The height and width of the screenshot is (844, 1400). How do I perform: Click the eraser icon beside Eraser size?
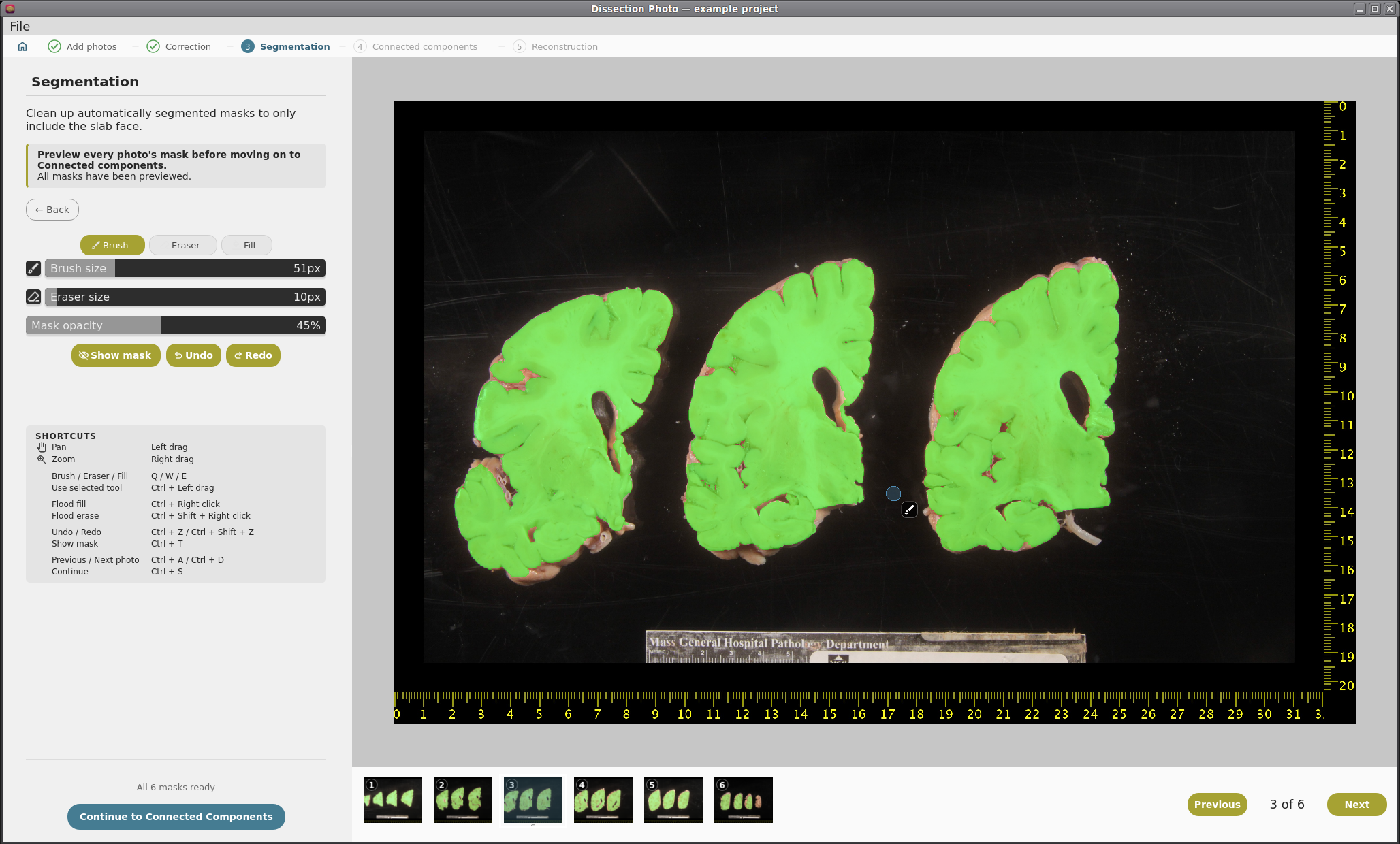tap(33, 297)
